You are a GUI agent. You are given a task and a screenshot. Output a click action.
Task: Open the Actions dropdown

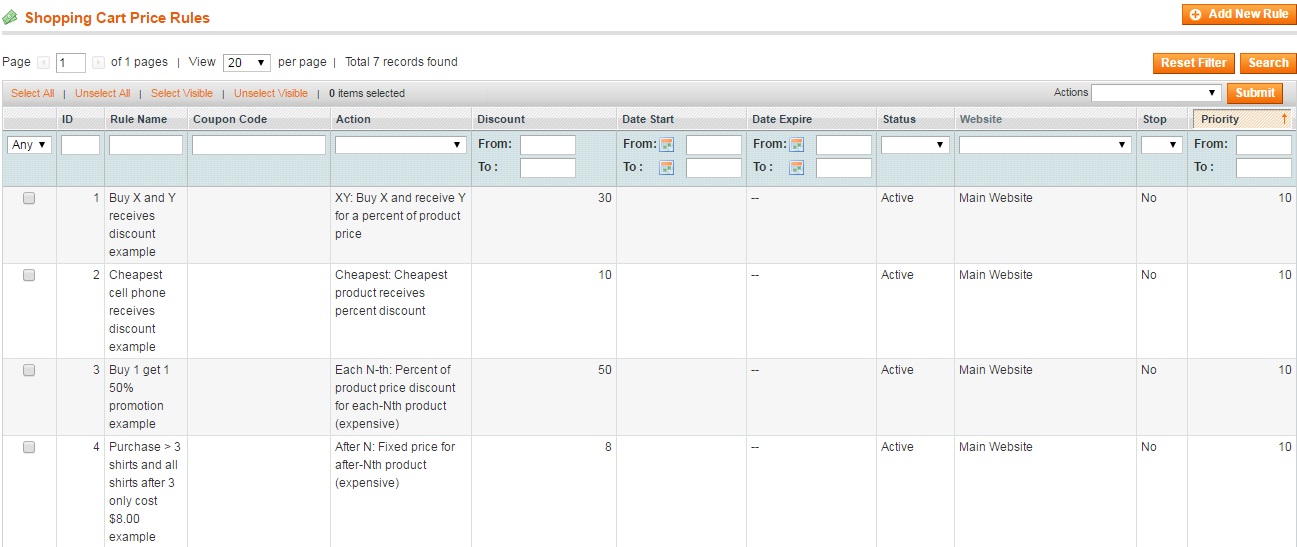pos(1156,93)
